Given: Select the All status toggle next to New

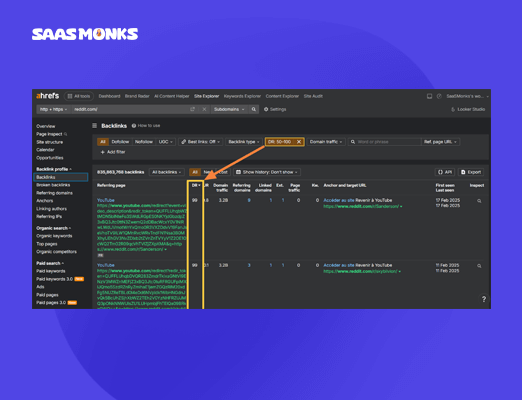Looking at the screenshot, I should pos(195,172).
